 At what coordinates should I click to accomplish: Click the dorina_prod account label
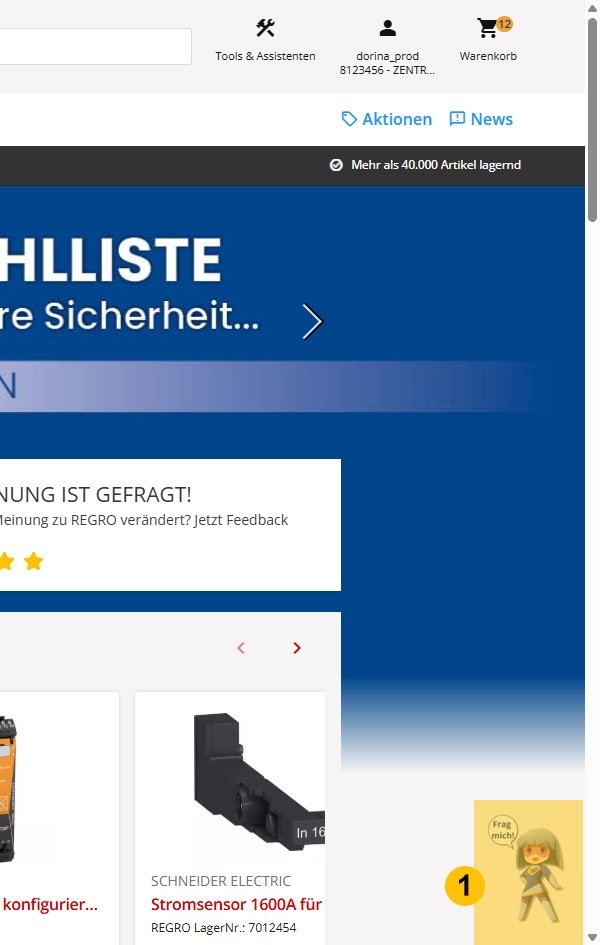(387, 56)
